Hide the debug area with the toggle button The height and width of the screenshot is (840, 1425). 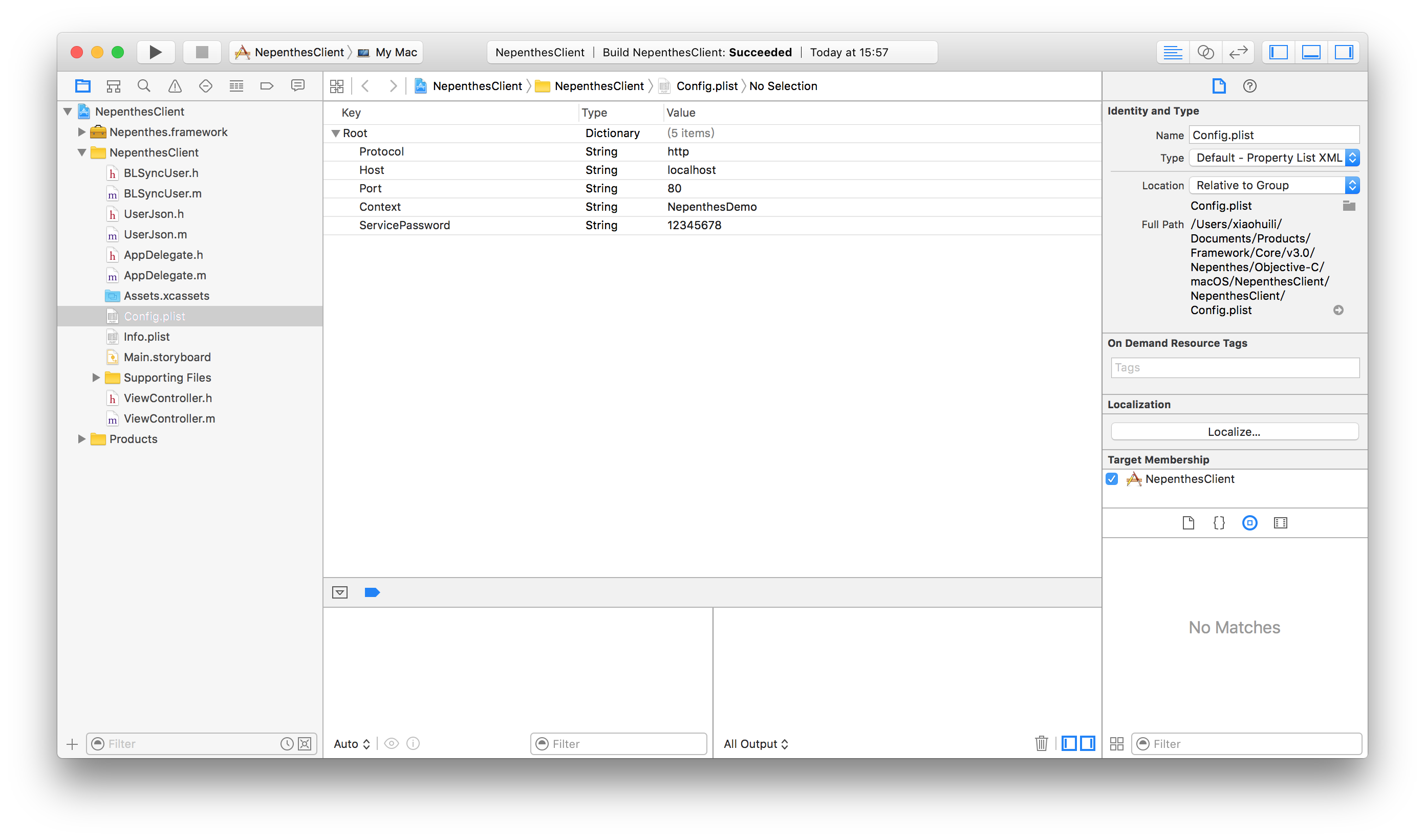340,592
